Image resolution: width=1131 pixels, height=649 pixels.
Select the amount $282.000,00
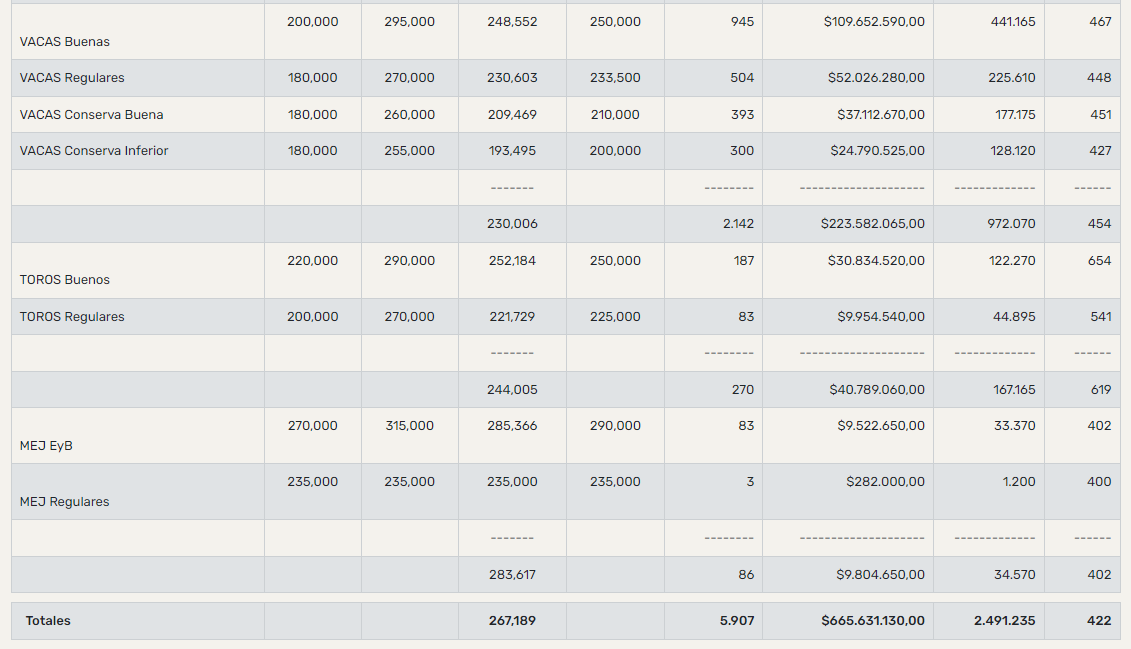tap(885, 482)
